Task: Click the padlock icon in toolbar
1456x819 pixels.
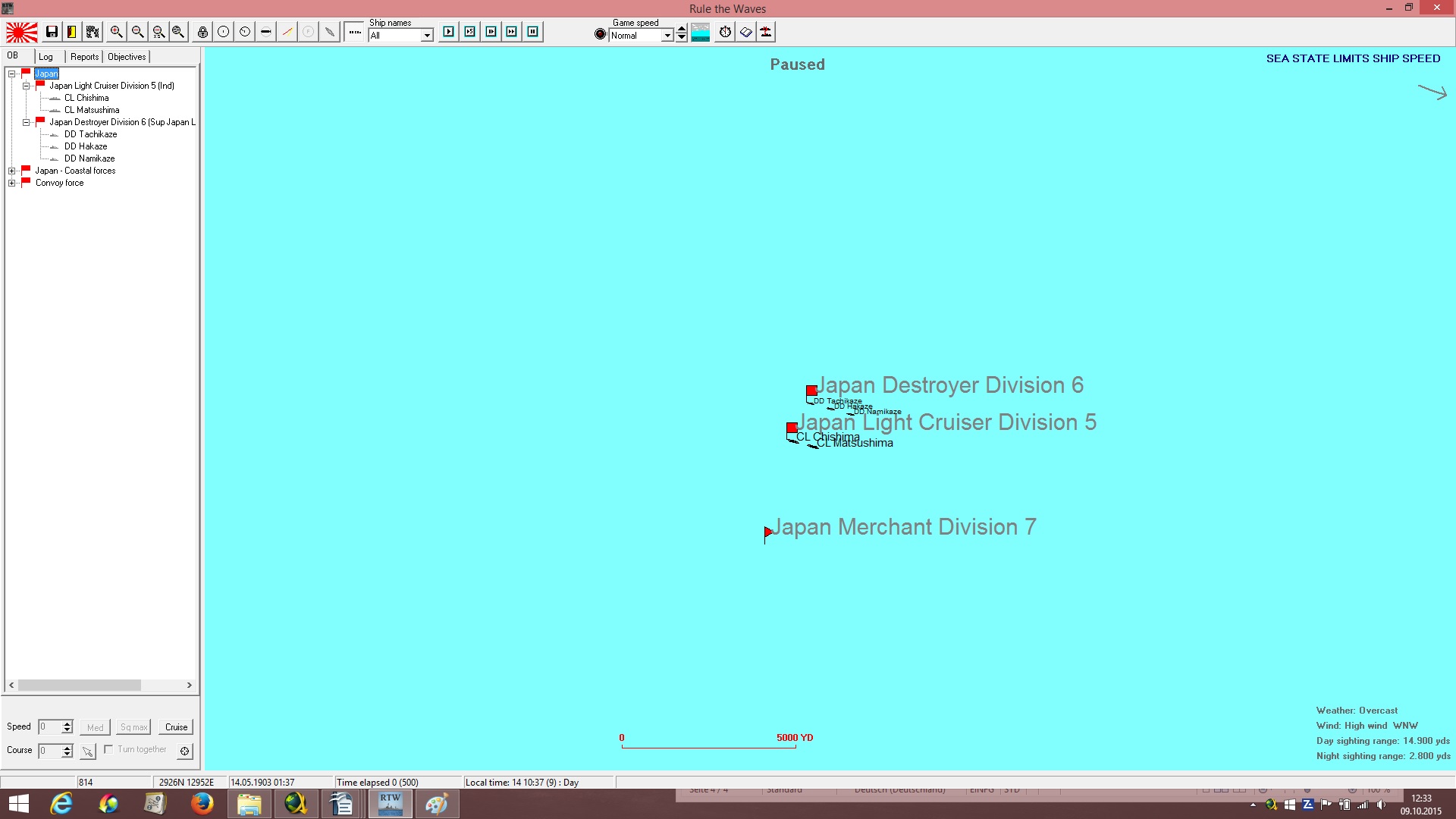Action: 202,32
